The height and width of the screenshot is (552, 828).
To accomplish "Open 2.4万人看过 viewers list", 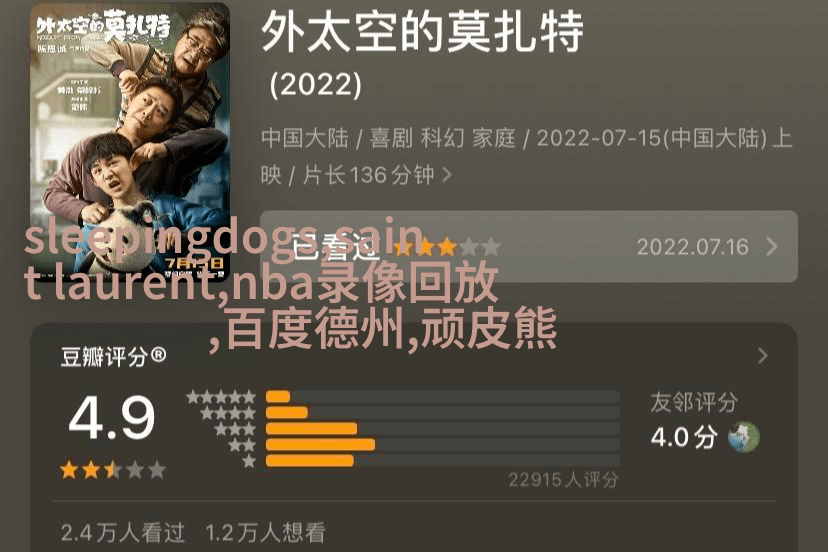I will [x=123, y=533].
